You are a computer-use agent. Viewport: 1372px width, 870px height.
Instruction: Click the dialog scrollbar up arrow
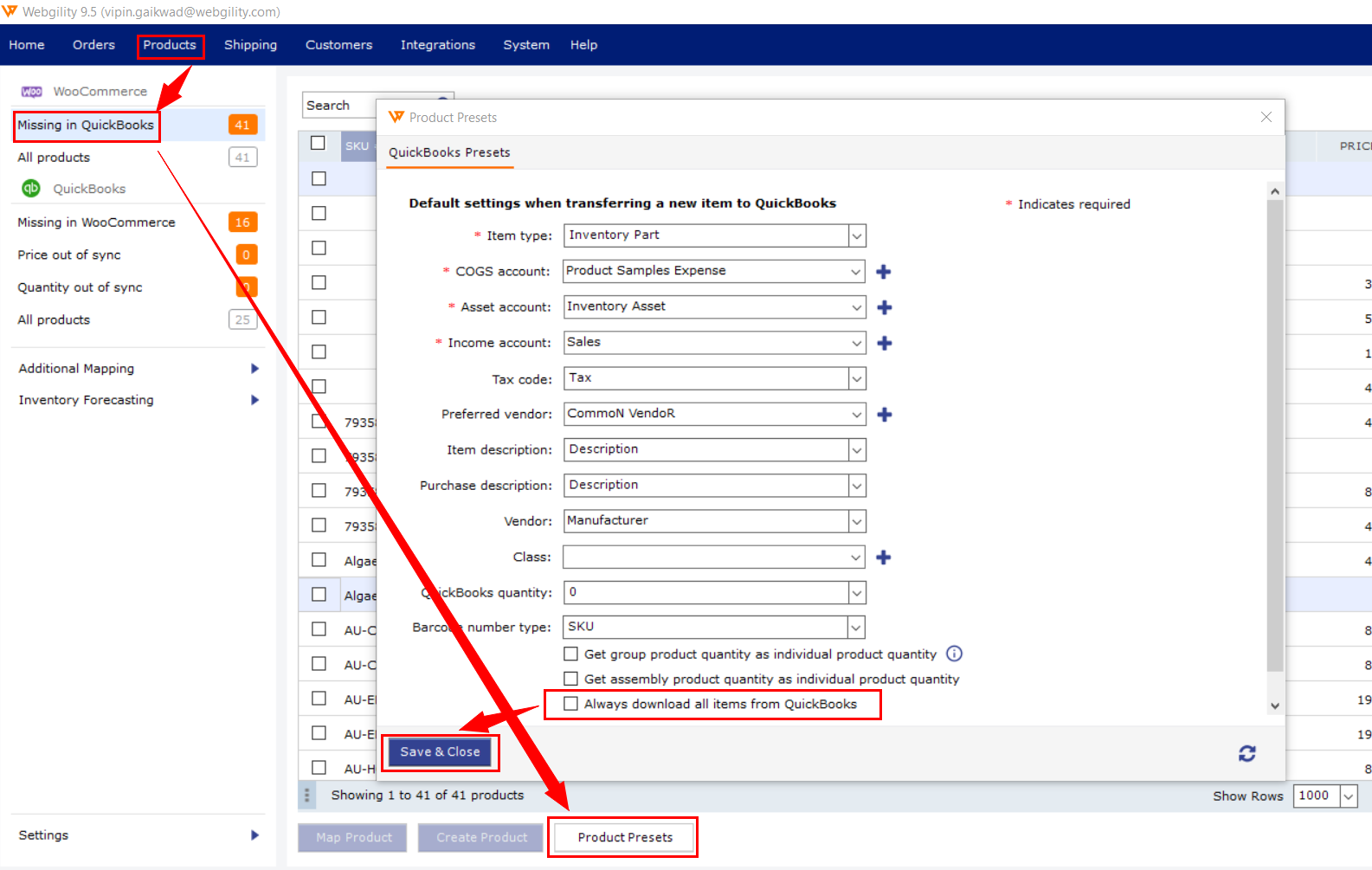coord(1274,191)
